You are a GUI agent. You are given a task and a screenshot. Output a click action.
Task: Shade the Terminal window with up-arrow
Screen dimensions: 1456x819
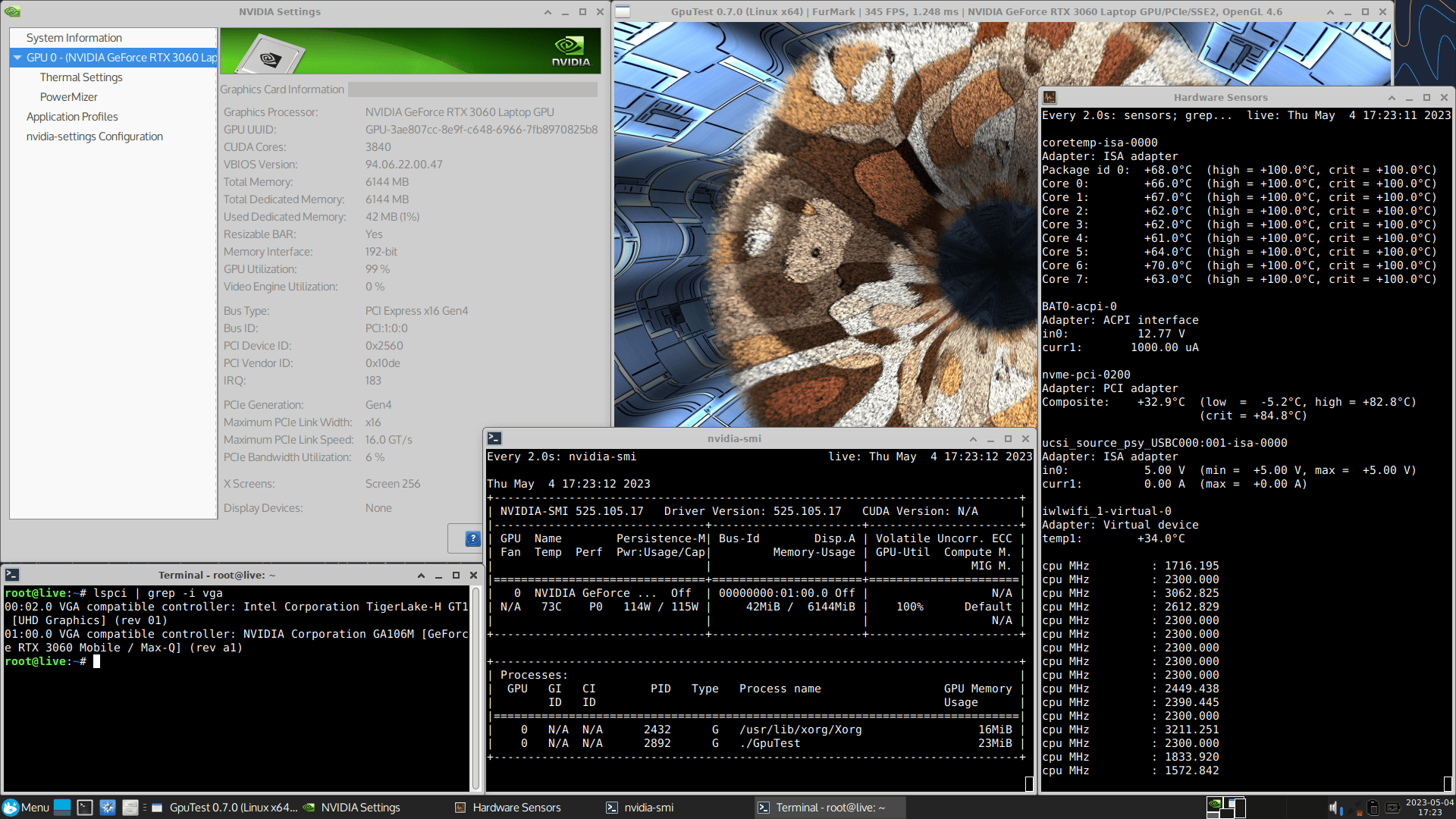(x=421, y=576)
